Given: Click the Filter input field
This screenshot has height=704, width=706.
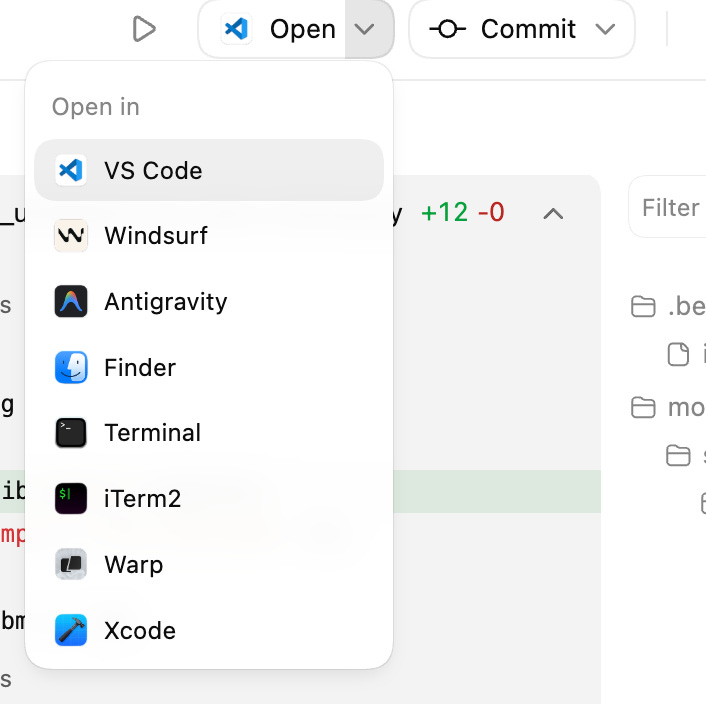Looking at the screenshot, I should tap(667, 207).
